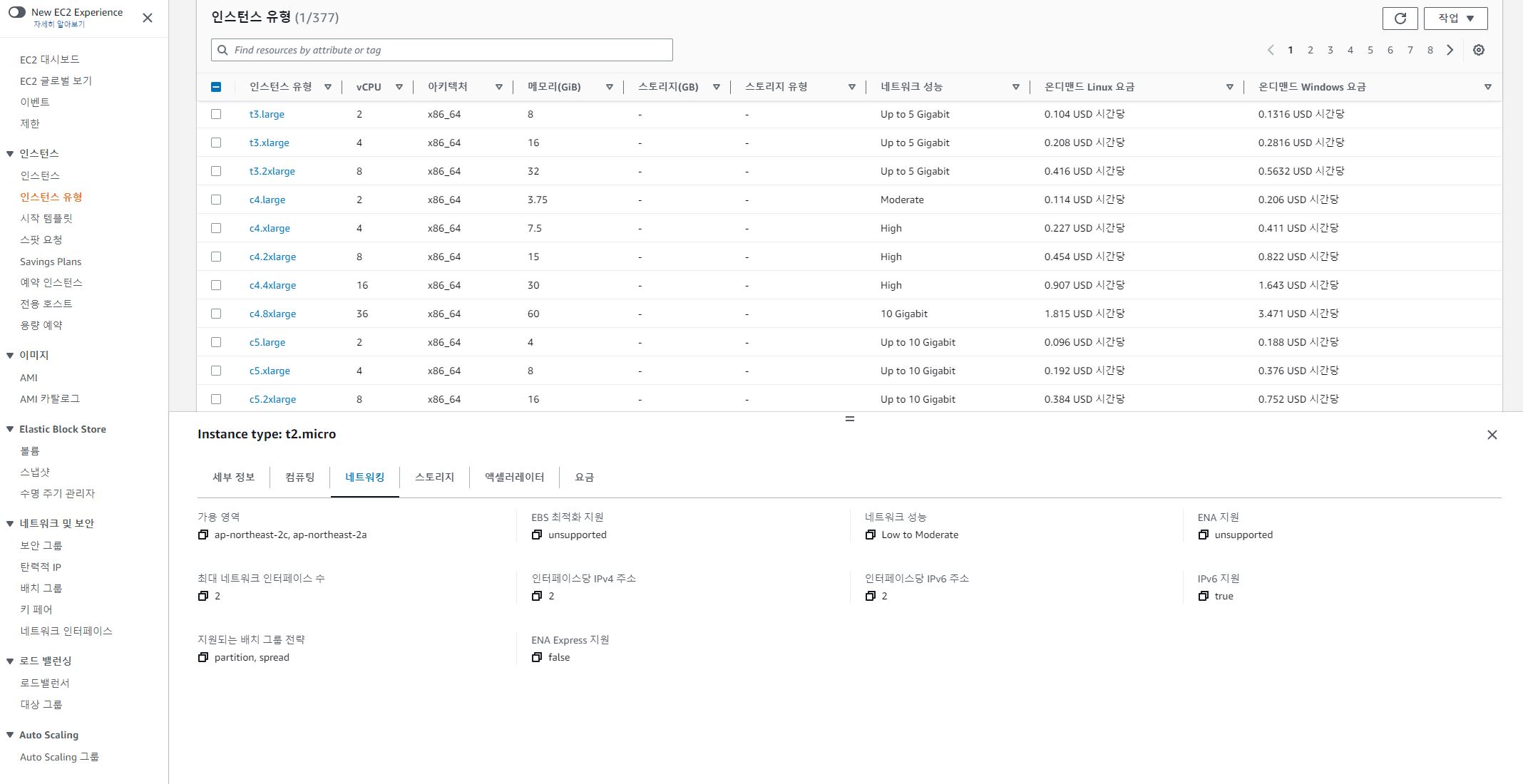Select the c5.large row checkbox

pyautogui.click(x=216, y=342)
